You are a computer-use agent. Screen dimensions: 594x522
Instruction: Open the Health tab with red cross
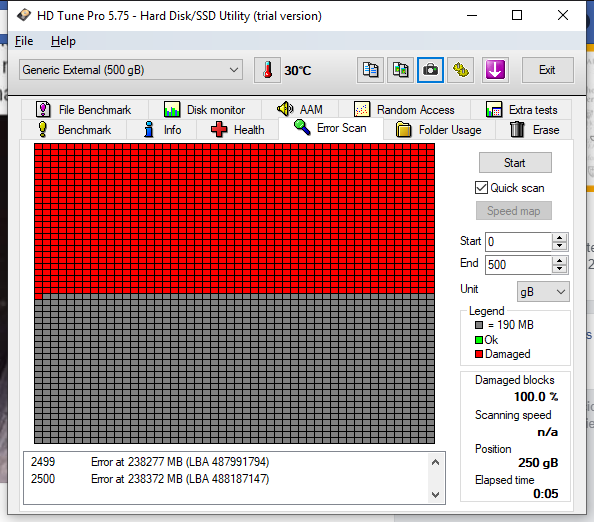pyautogui.click(x=238, y=130)
